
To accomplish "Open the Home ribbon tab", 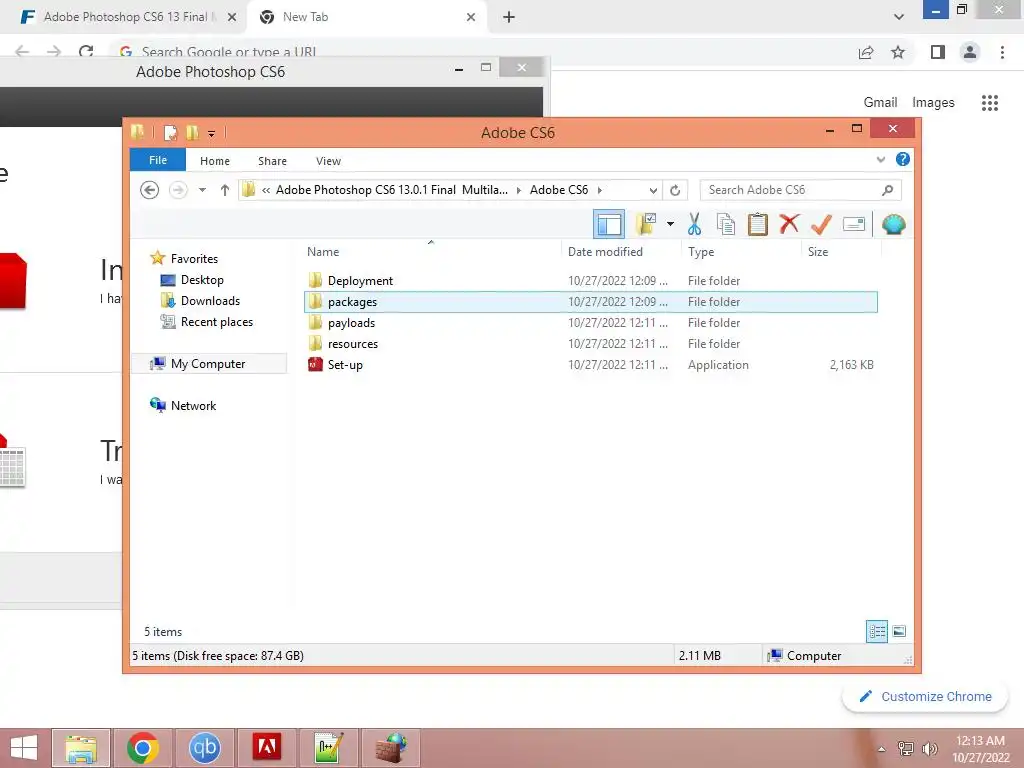I will coord(215,161).
